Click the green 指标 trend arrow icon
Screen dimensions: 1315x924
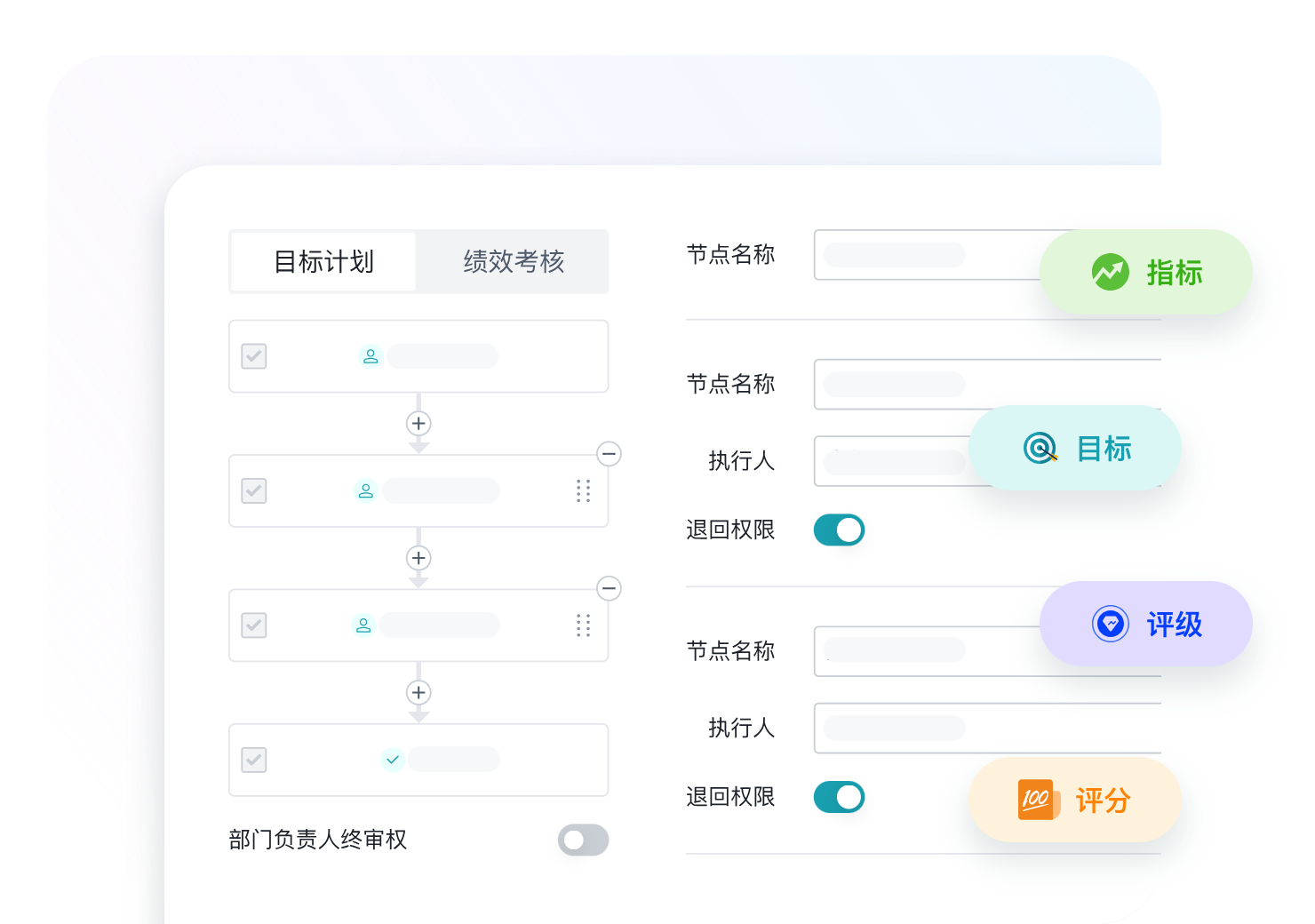click(x=1110, y=273)
